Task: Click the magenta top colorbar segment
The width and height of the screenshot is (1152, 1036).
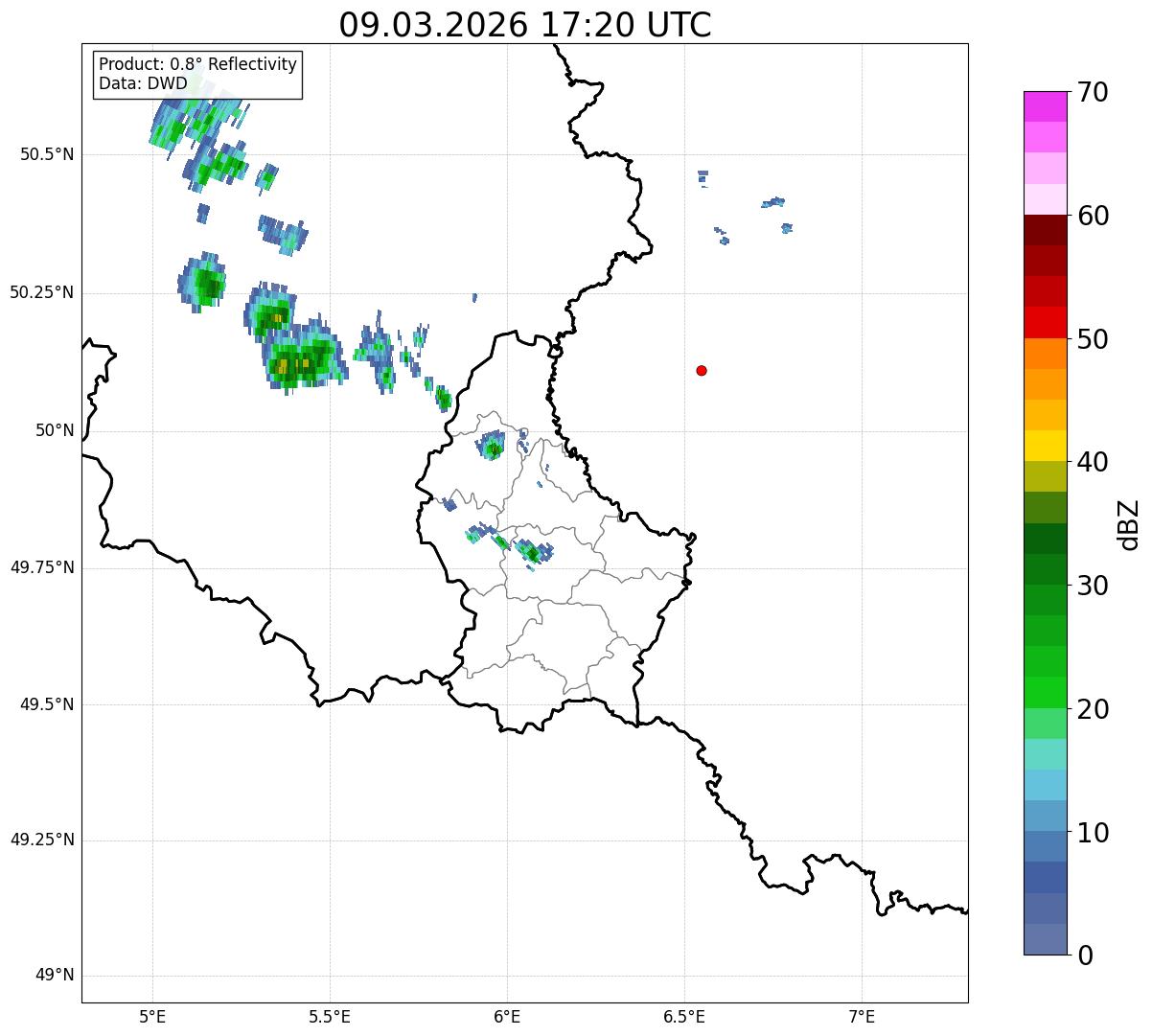Action: pyautogui.click(x=1045, y=106)
